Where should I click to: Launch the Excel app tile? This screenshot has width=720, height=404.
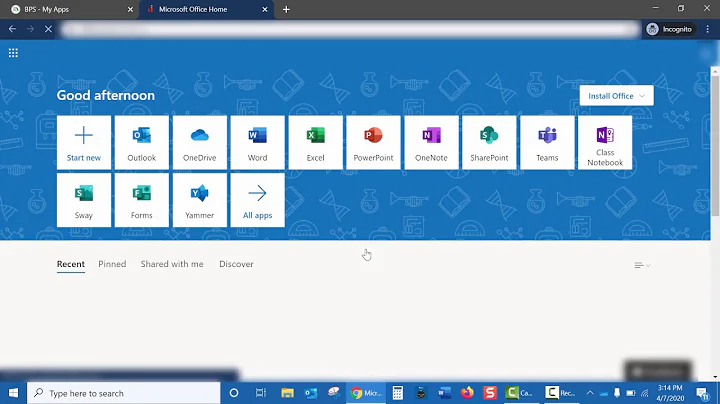[x=315, y=142]
